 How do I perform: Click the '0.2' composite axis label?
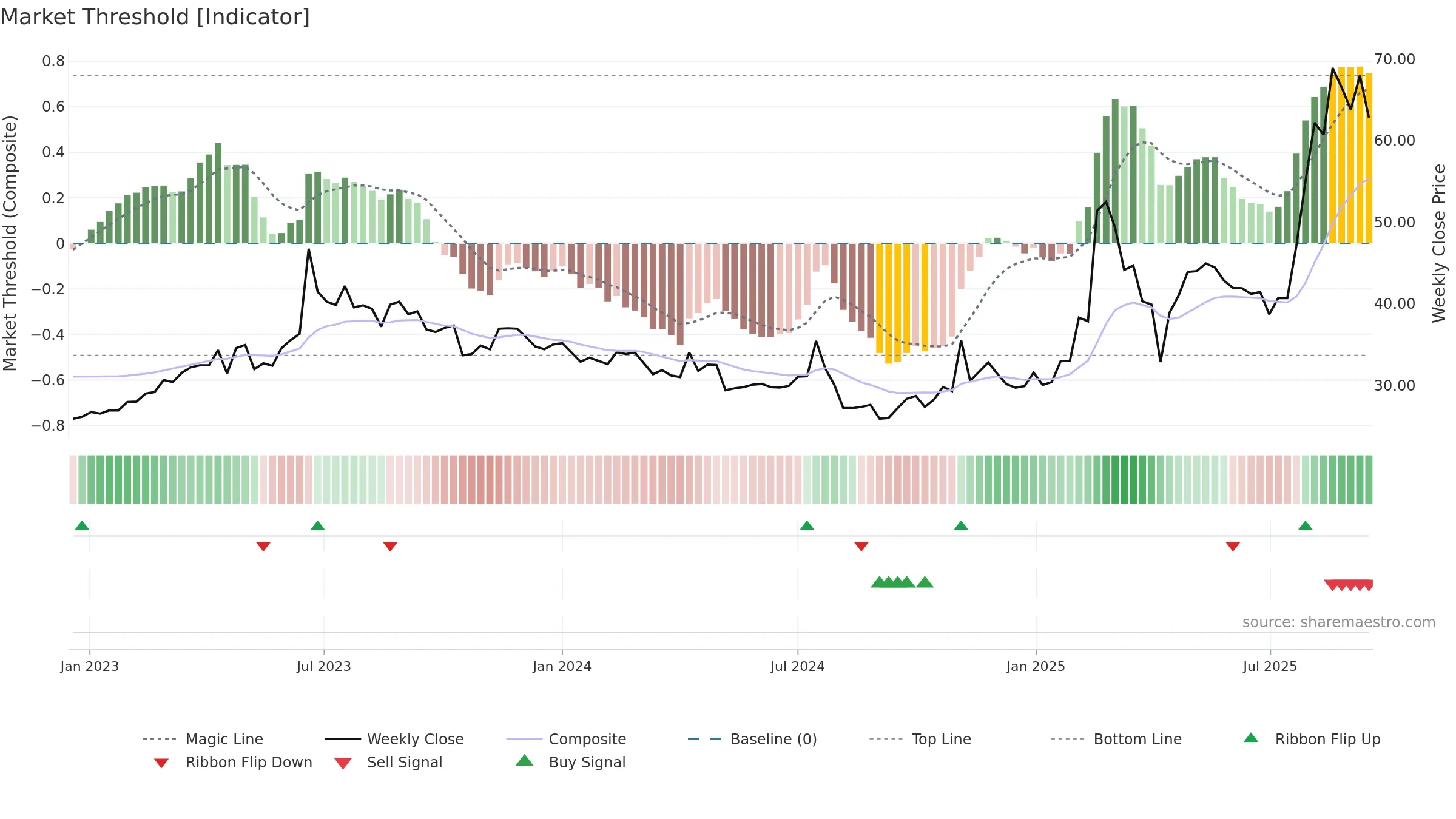(x=53, y=198)
